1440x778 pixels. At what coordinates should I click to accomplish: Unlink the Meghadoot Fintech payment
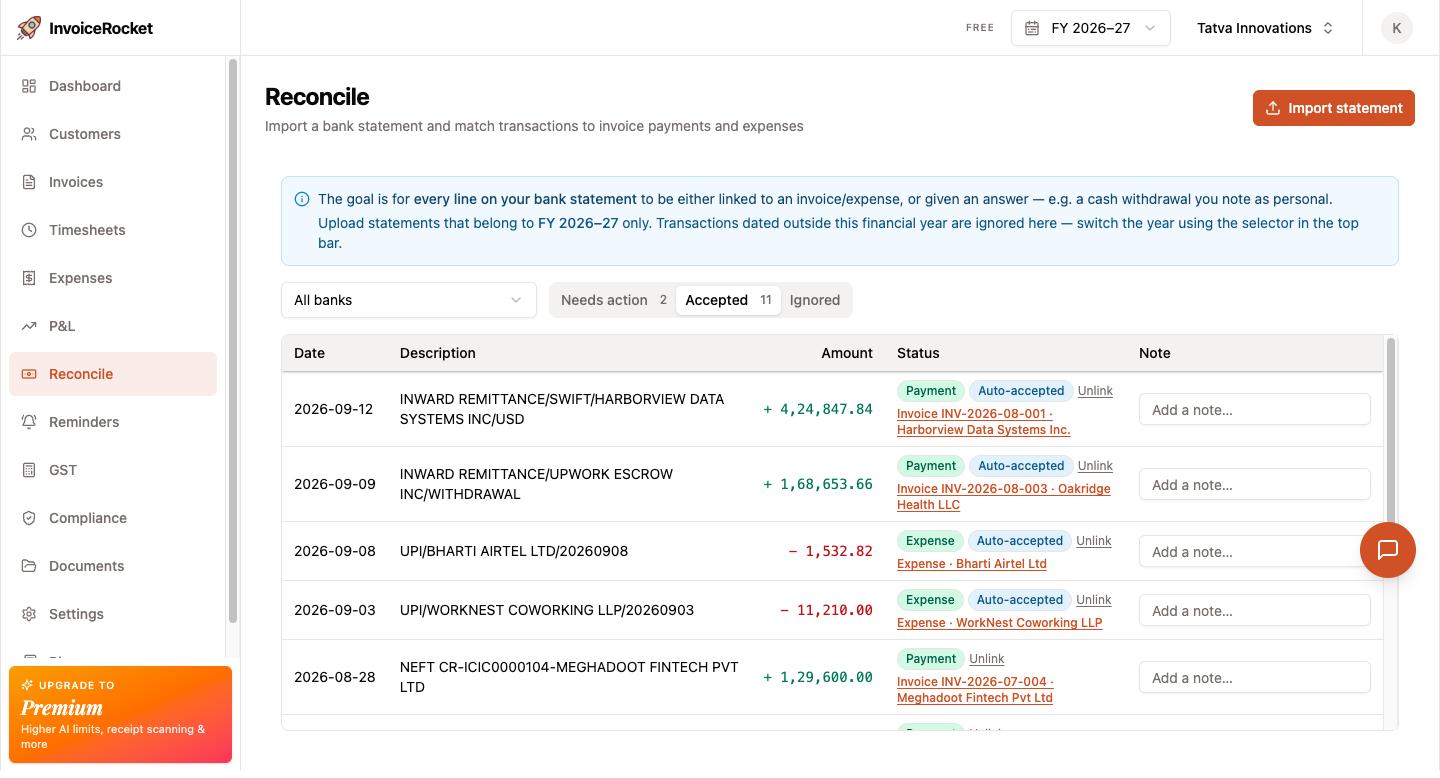coord(987,659)
